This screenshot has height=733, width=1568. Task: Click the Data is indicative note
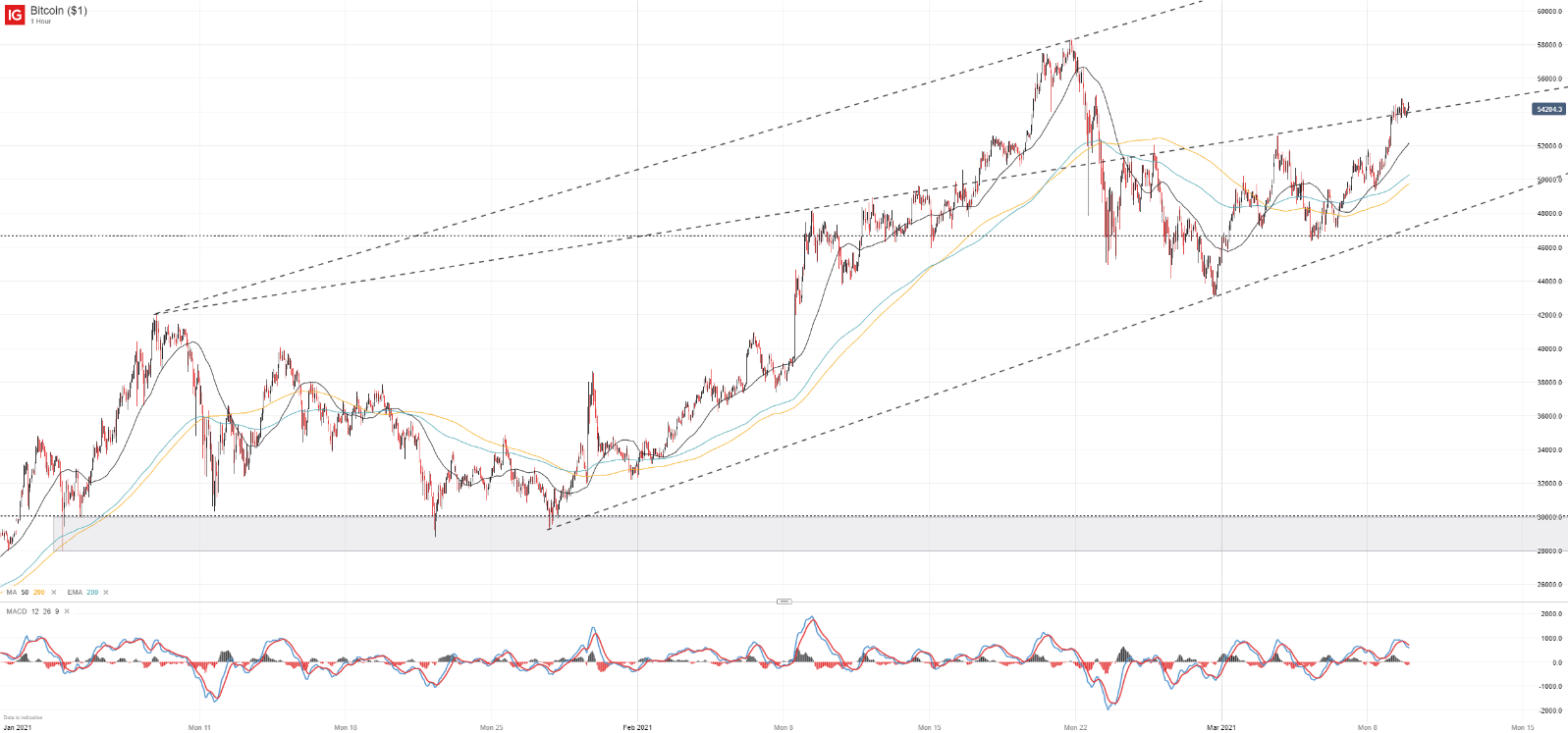tap(23, 717)
